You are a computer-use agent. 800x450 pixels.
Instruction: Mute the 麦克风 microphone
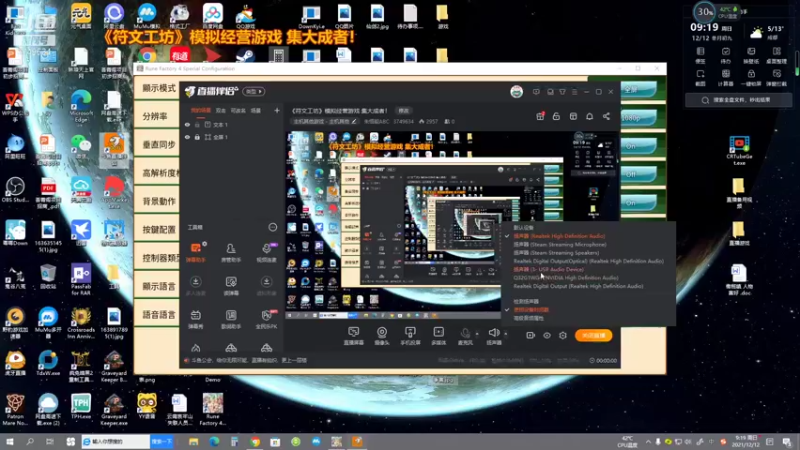tap(465, 336)
